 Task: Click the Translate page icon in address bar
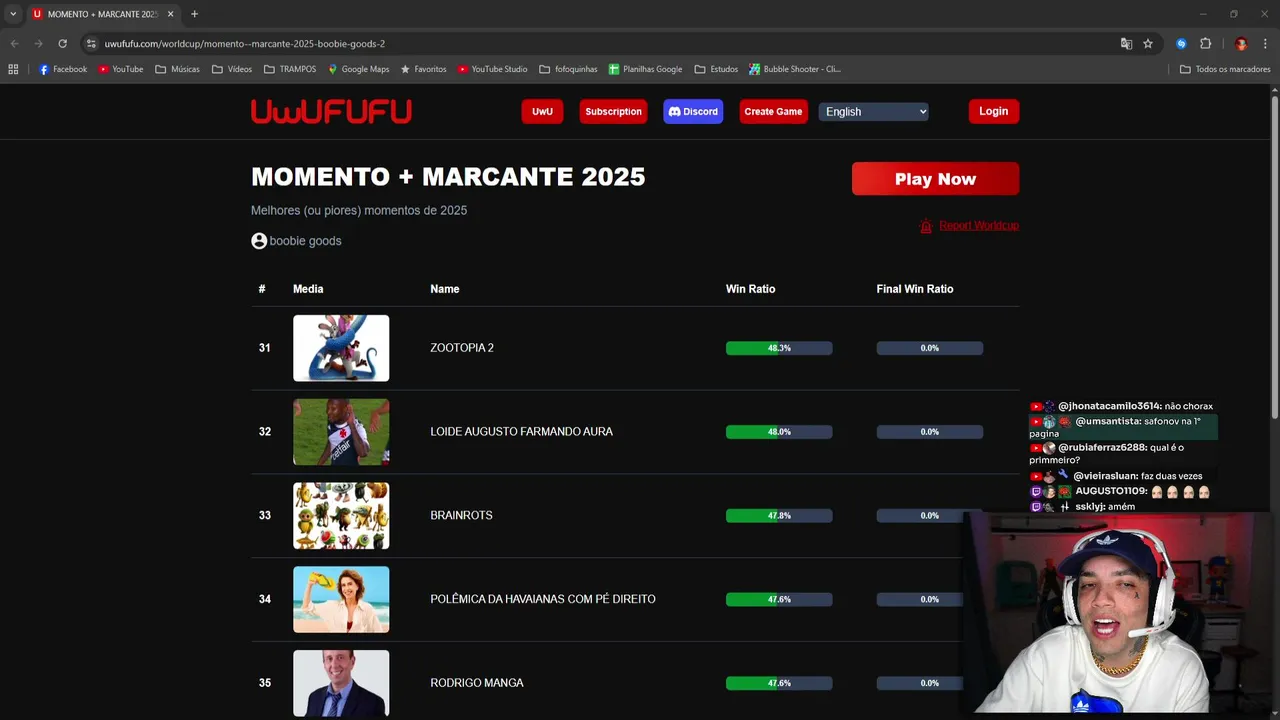pyautogui.click(x=1126, y=44)
